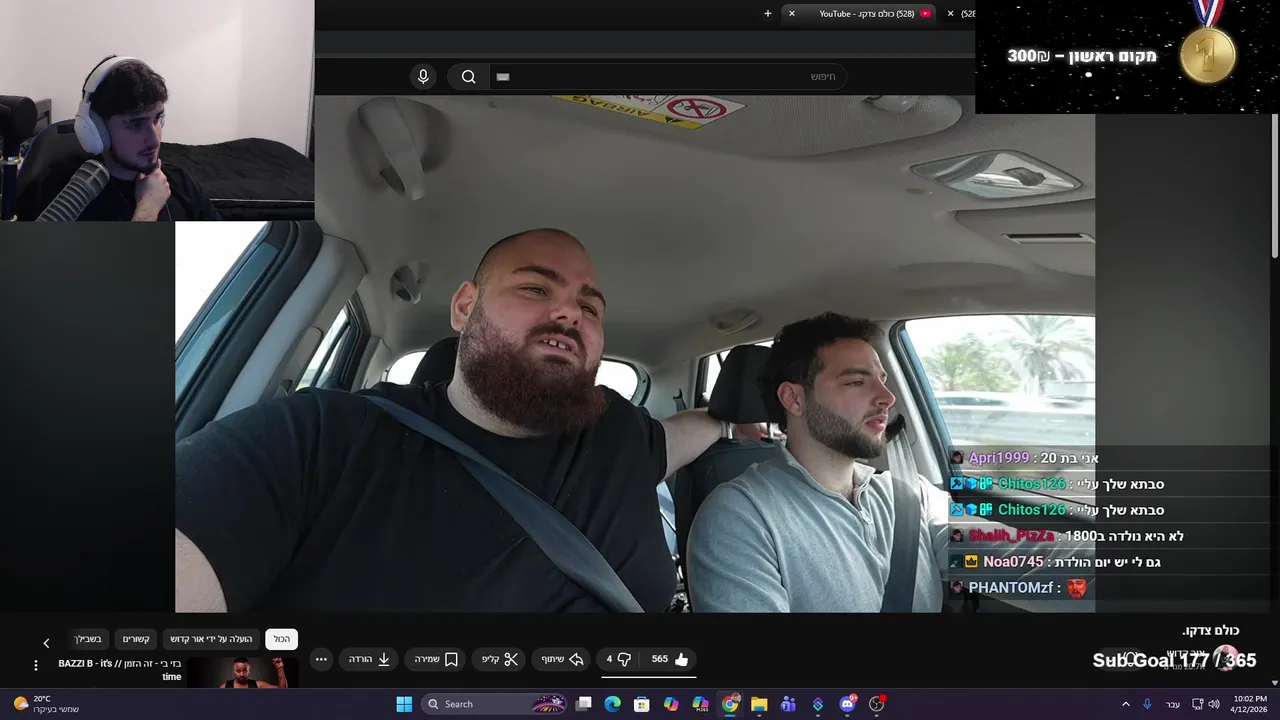Viewport: 1280px width, 720px height.
Task: Click the Download (הורדה) button
Action: (369, 659)
